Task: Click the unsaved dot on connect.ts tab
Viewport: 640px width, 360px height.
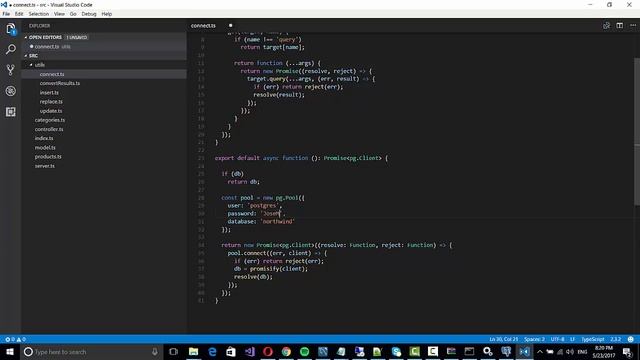Action: pos(231,25)
